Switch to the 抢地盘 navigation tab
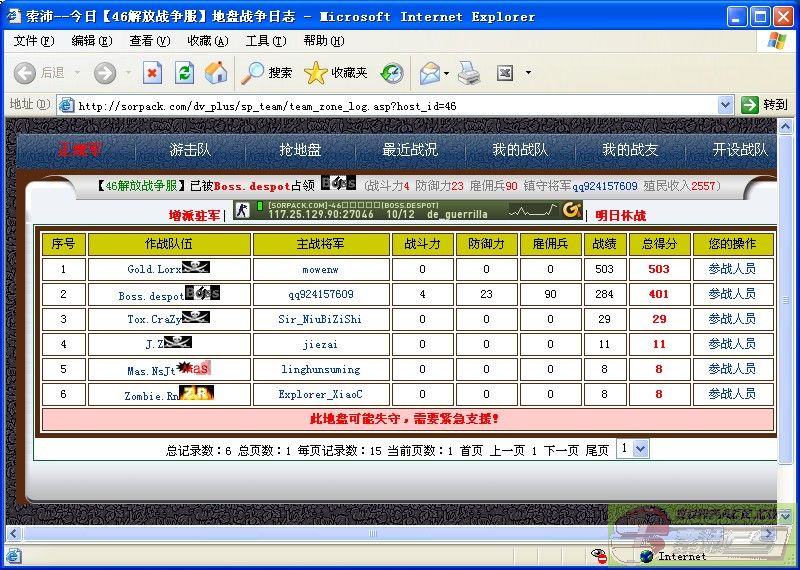 click(300, 150)
